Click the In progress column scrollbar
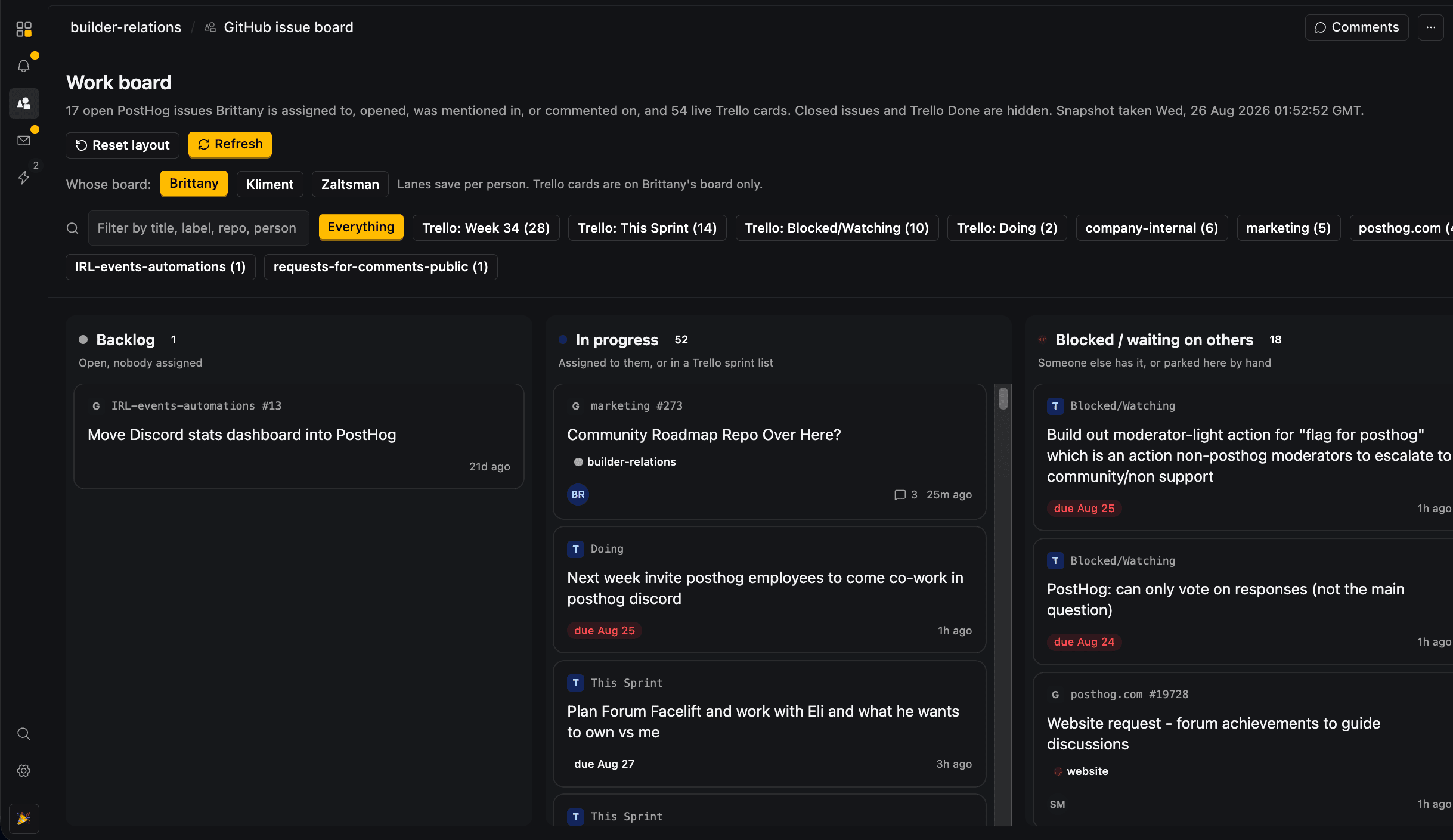Viewport: 1453px width, 840px height. click(1003, 398)
